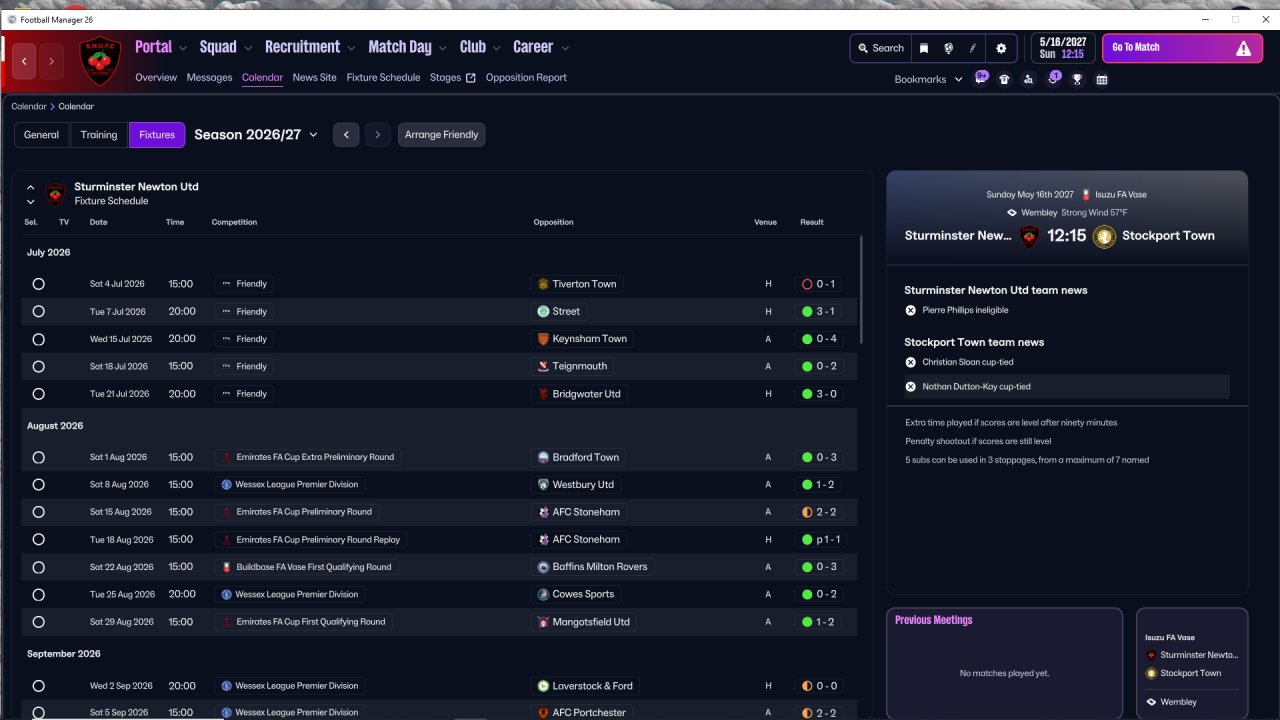The height and width of the screenshot is (720, 1280).
Task: Open the scouting people-search shortcut icon
Action: [1028, 80]
